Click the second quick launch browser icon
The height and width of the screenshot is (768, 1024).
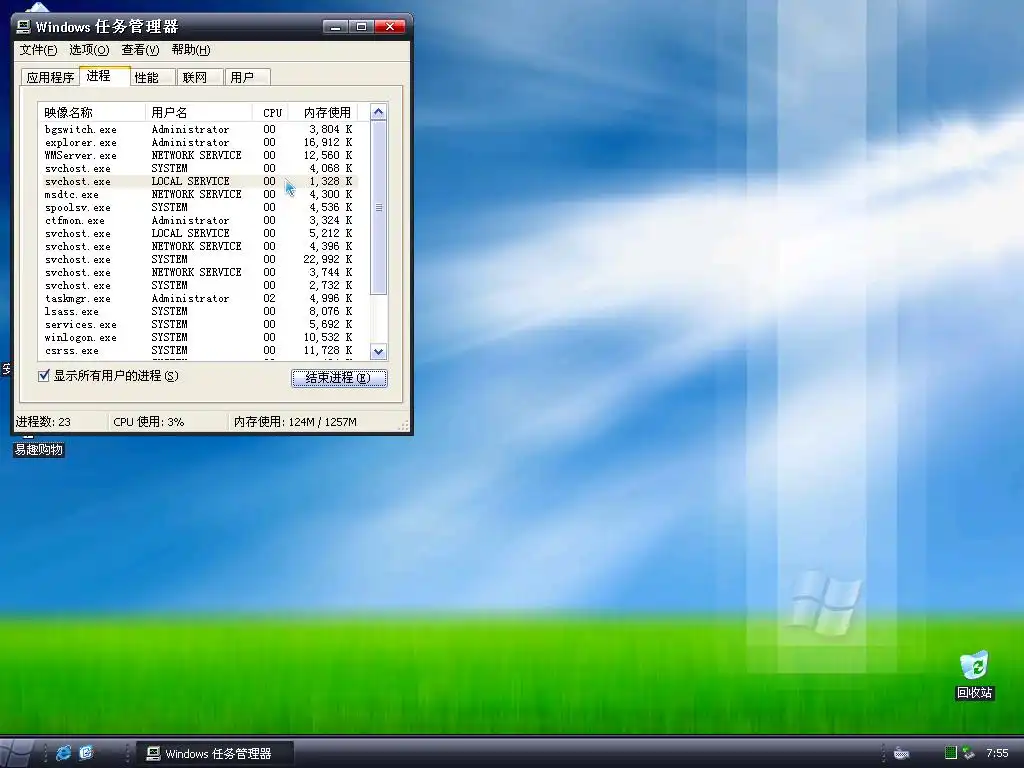pos(86,753)
